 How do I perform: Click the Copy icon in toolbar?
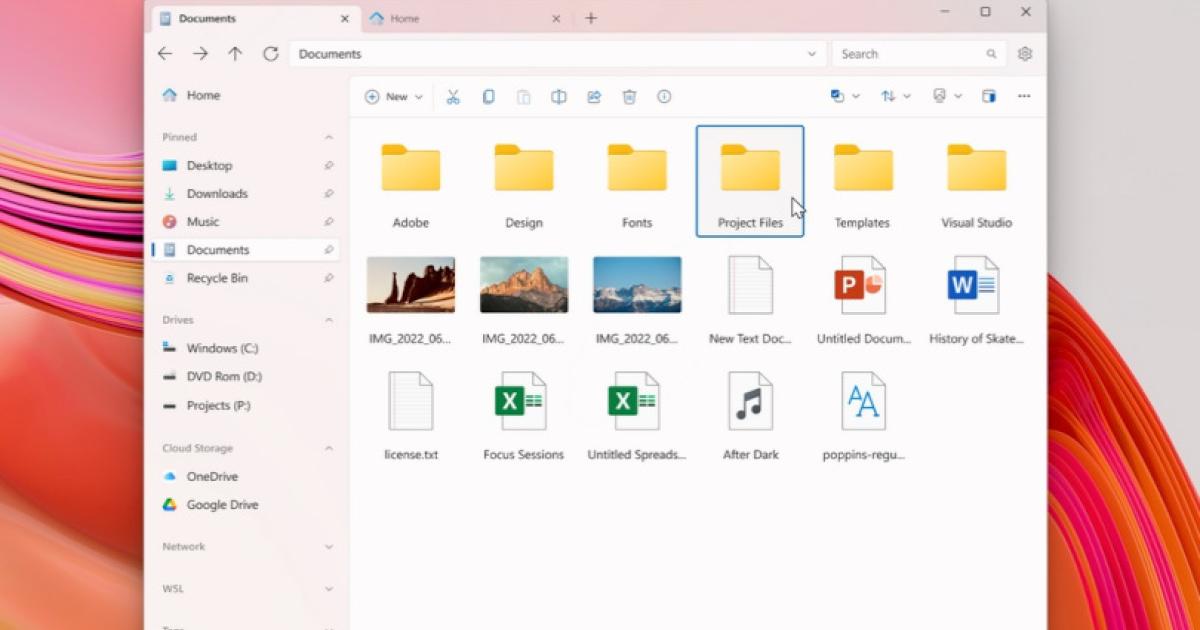(488, 97)
